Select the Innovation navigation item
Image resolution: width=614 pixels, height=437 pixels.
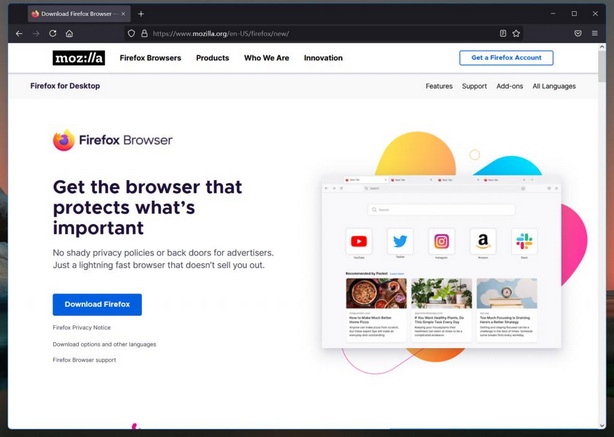coord(323,58)
